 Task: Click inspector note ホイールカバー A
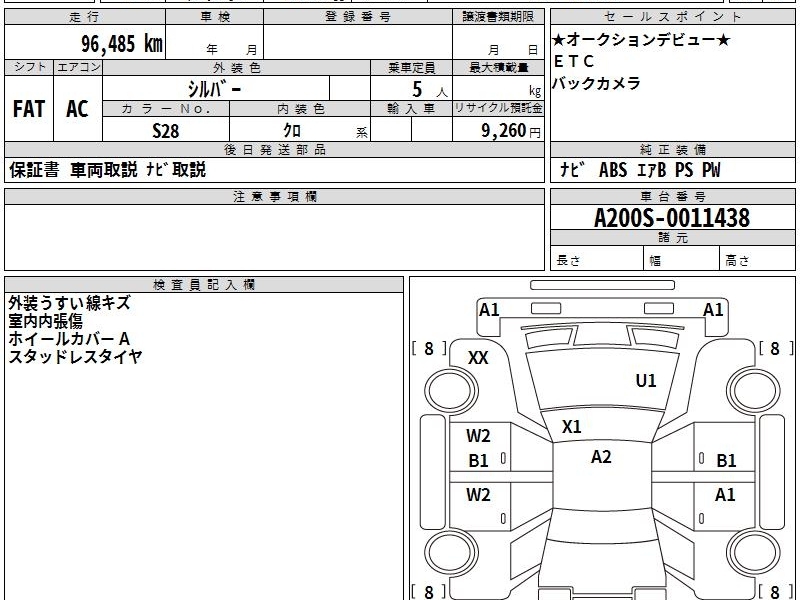click(69, 339)
